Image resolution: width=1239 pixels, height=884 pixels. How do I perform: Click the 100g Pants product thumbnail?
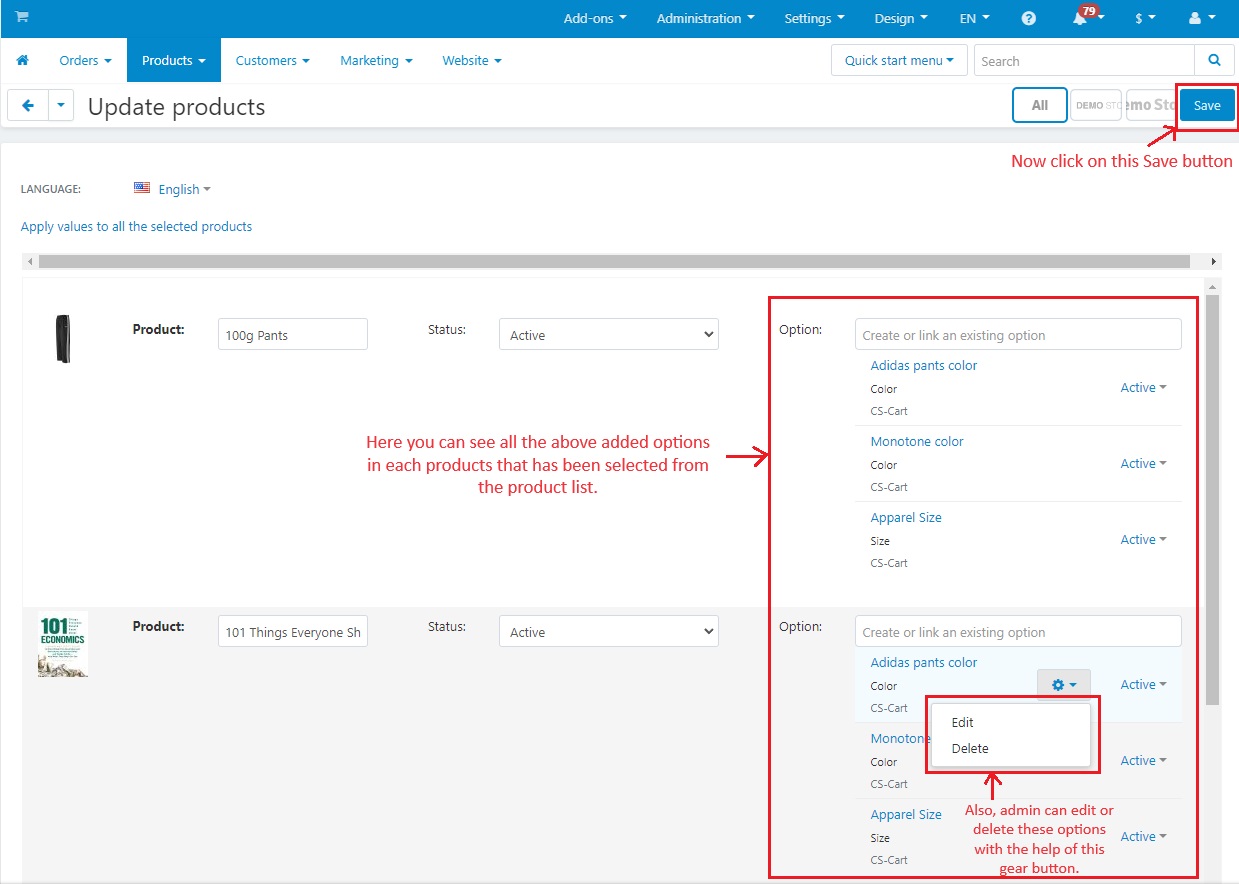point(63,338)
